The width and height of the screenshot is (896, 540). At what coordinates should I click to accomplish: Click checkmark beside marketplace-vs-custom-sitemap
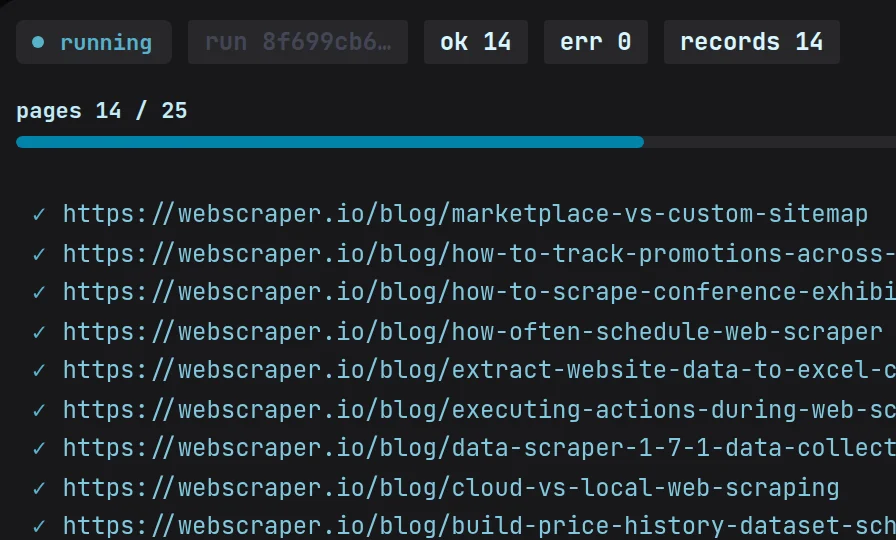(39, 215)
